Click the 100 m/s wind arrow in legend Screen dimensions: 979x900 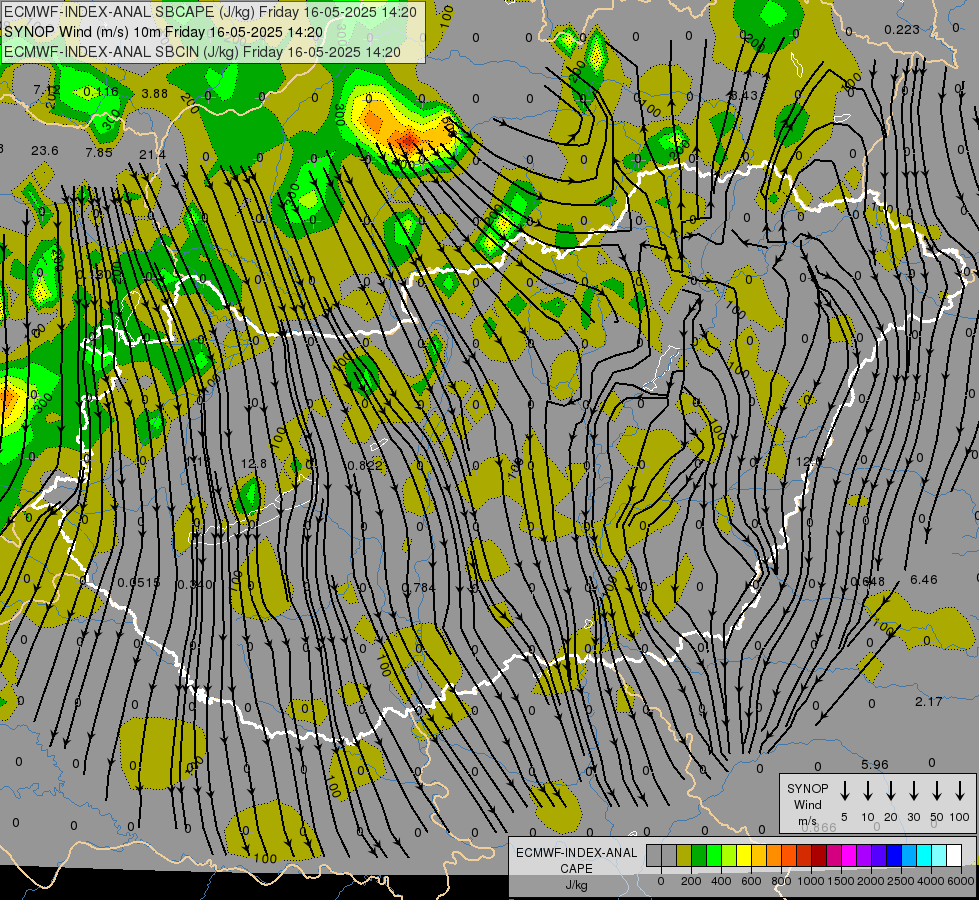pyautogui.click(x=960, y=791)
